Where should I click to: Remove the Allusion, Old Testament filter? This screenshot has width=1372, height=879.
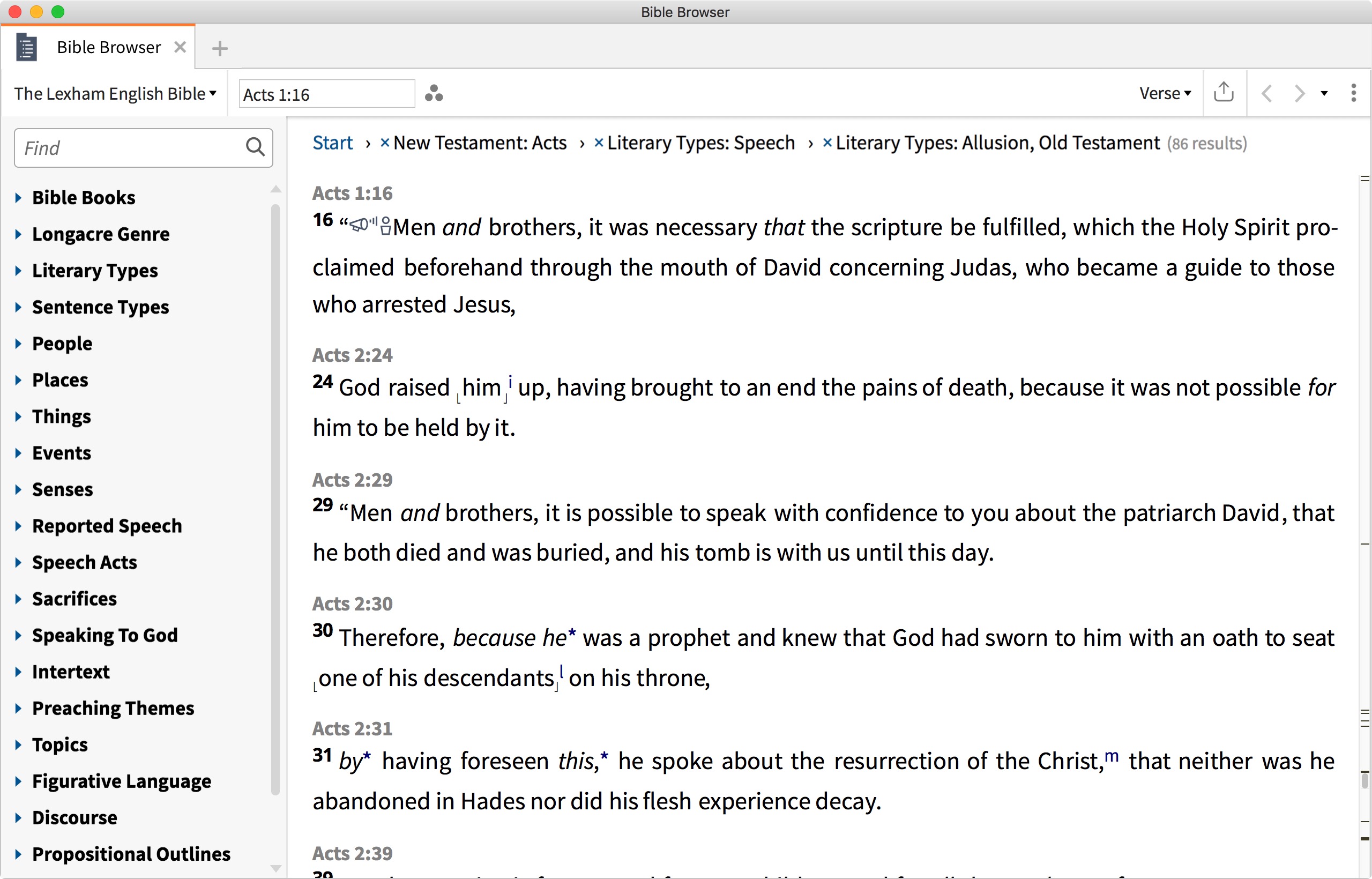tap(827, 143)
